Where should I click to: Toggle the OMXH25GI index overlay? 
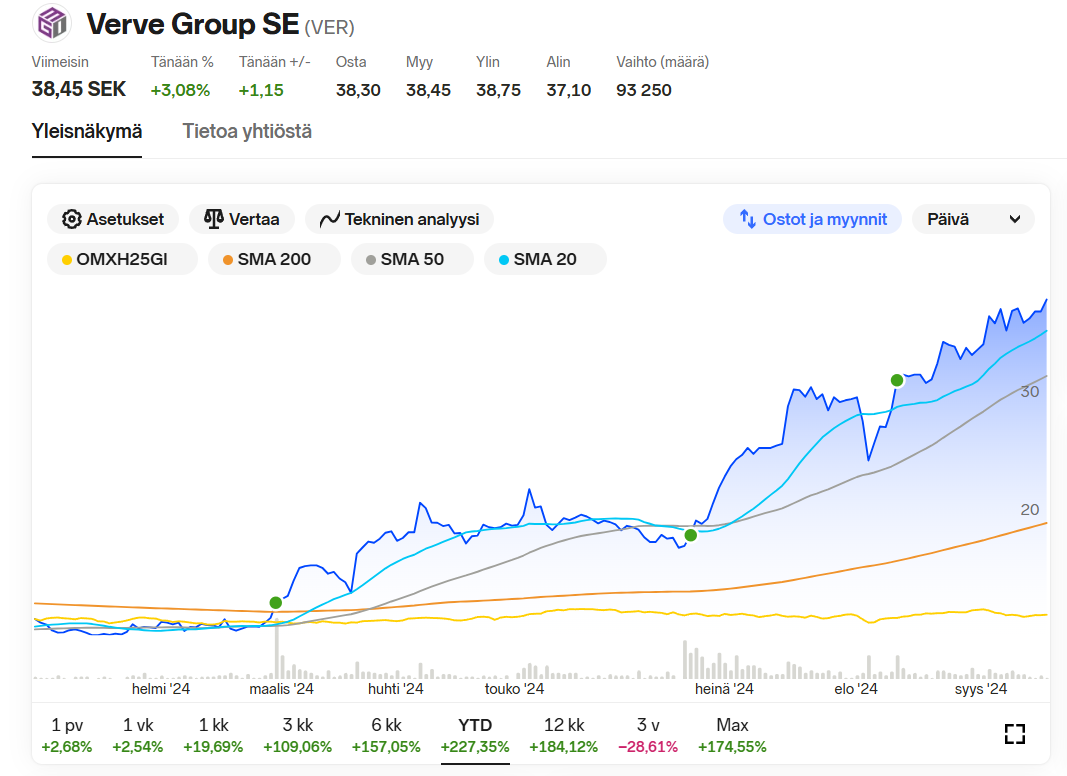(115, 259)
